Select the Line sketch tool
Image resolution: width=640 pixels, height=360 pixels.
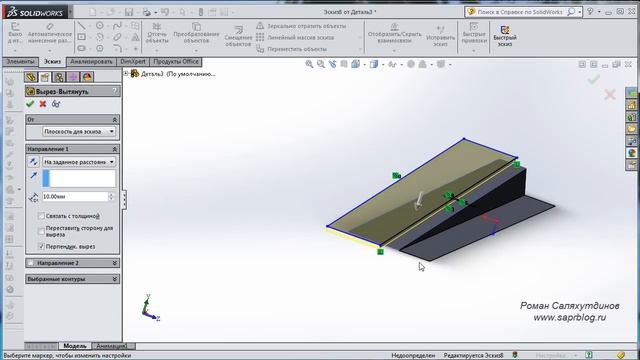tap(82, 26)
